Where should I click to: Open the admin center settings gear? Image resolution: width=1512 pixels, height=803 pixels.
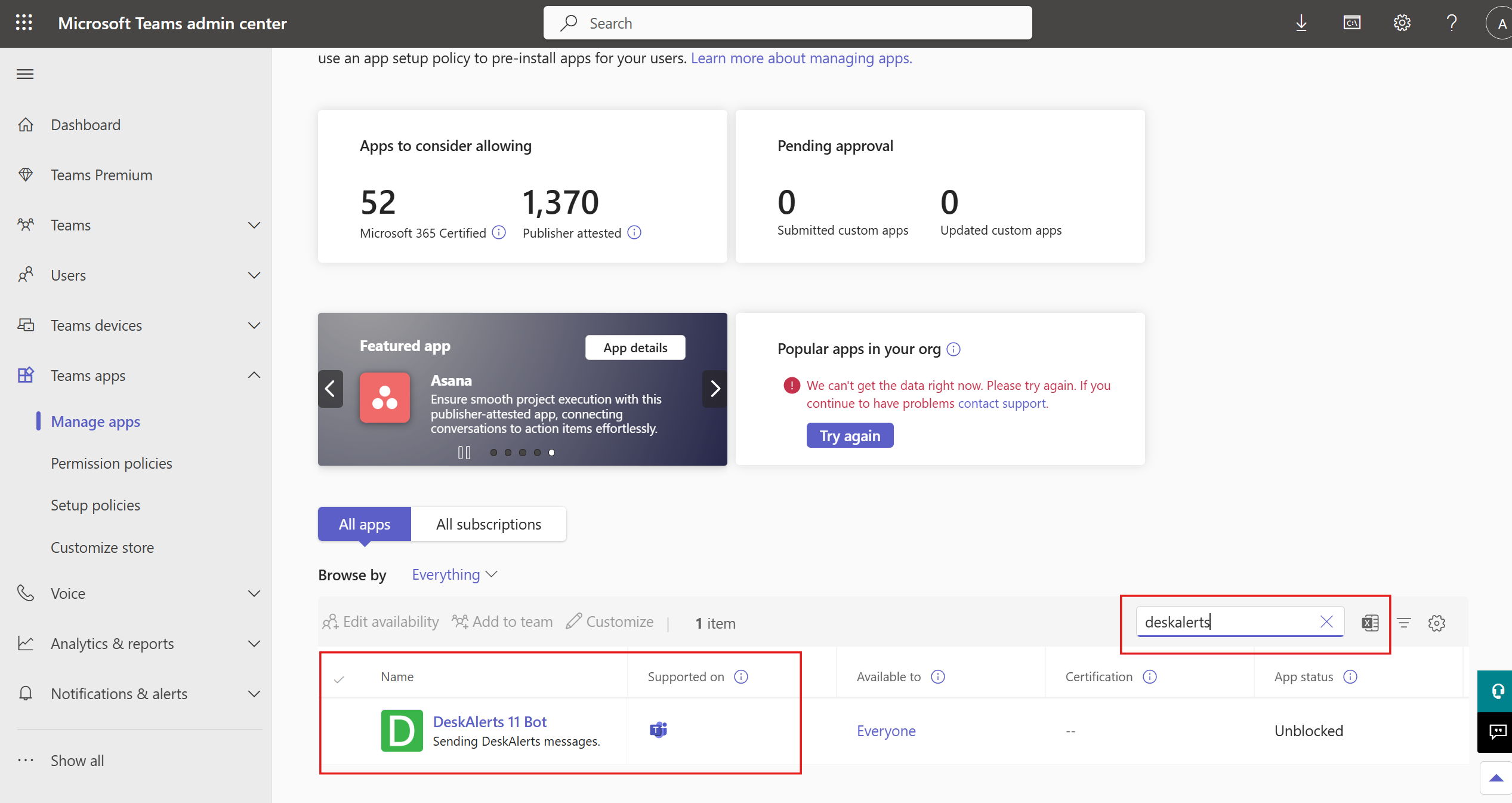pyautogui.click(x=1402, y=23)
